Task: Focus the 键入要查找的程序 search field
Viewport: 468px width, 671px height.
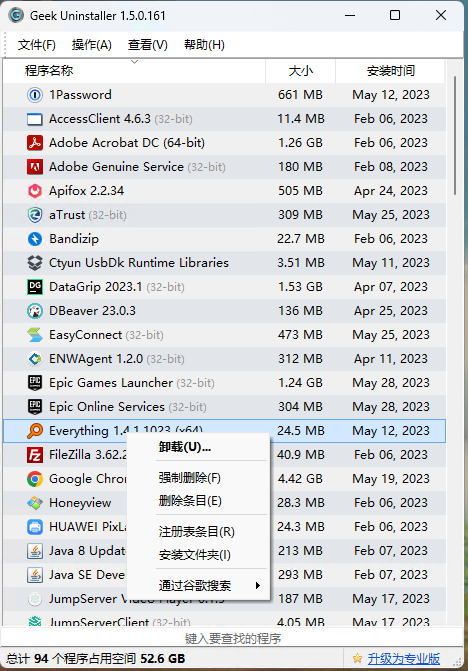Action: (232, 638)
